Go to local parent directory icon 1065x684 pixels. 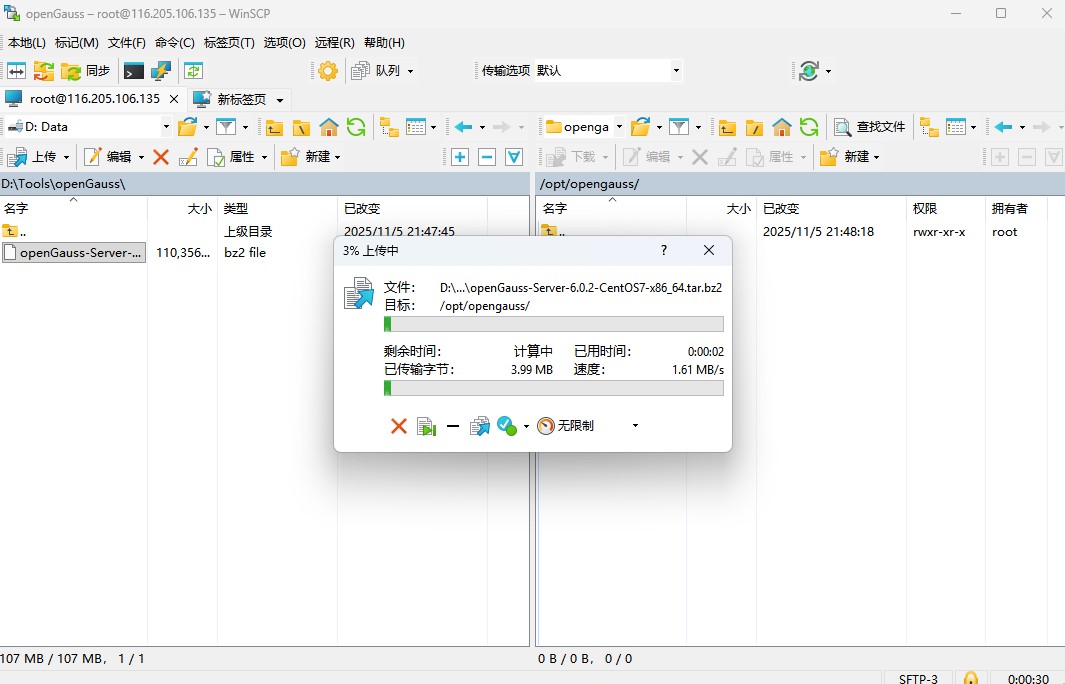pyautogui.click(x=274, y=127)
